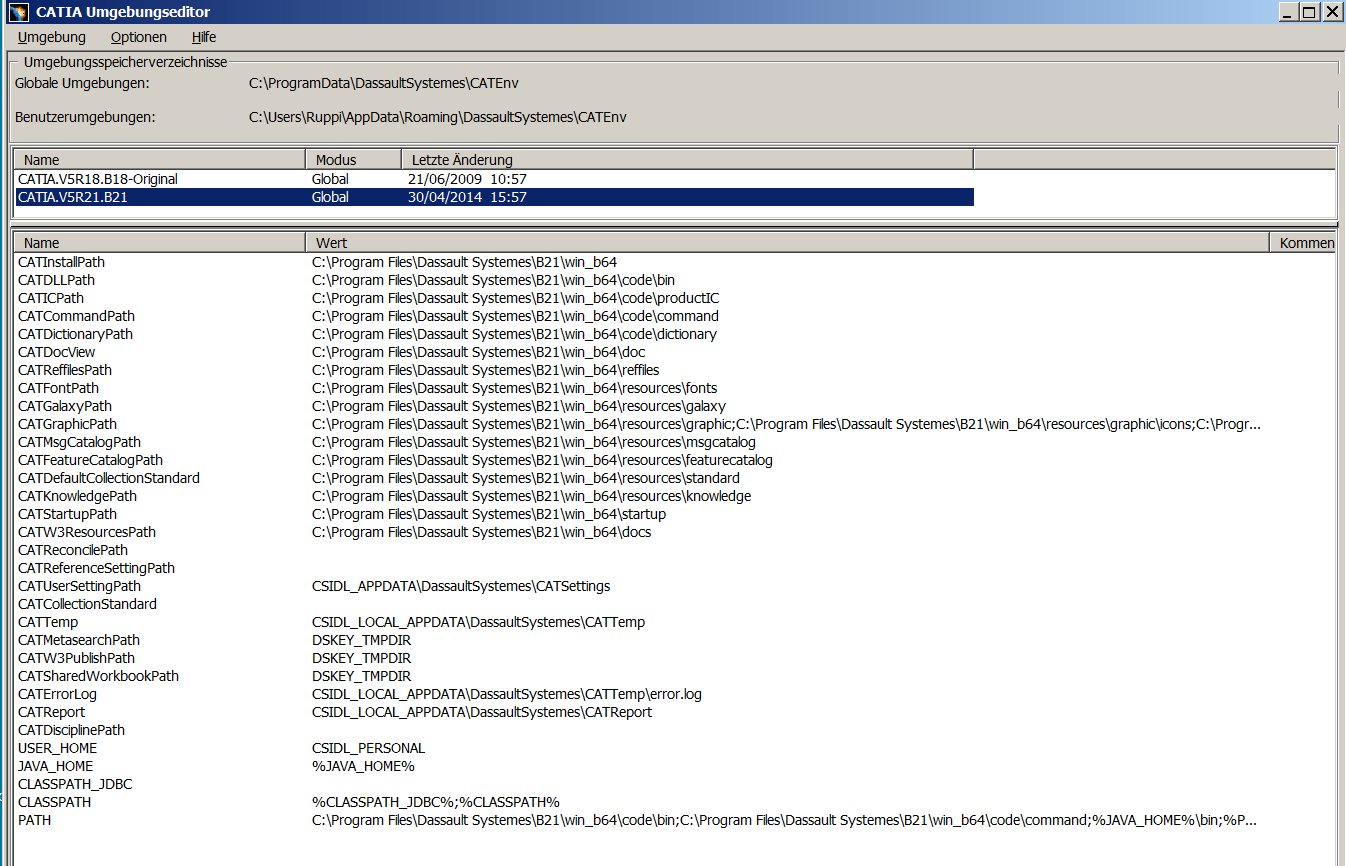This screenshot has width=1346, height=866.
Task: Select the CATDisciplinePath variable
Action: pyautogui.click(x=71, y=730)
